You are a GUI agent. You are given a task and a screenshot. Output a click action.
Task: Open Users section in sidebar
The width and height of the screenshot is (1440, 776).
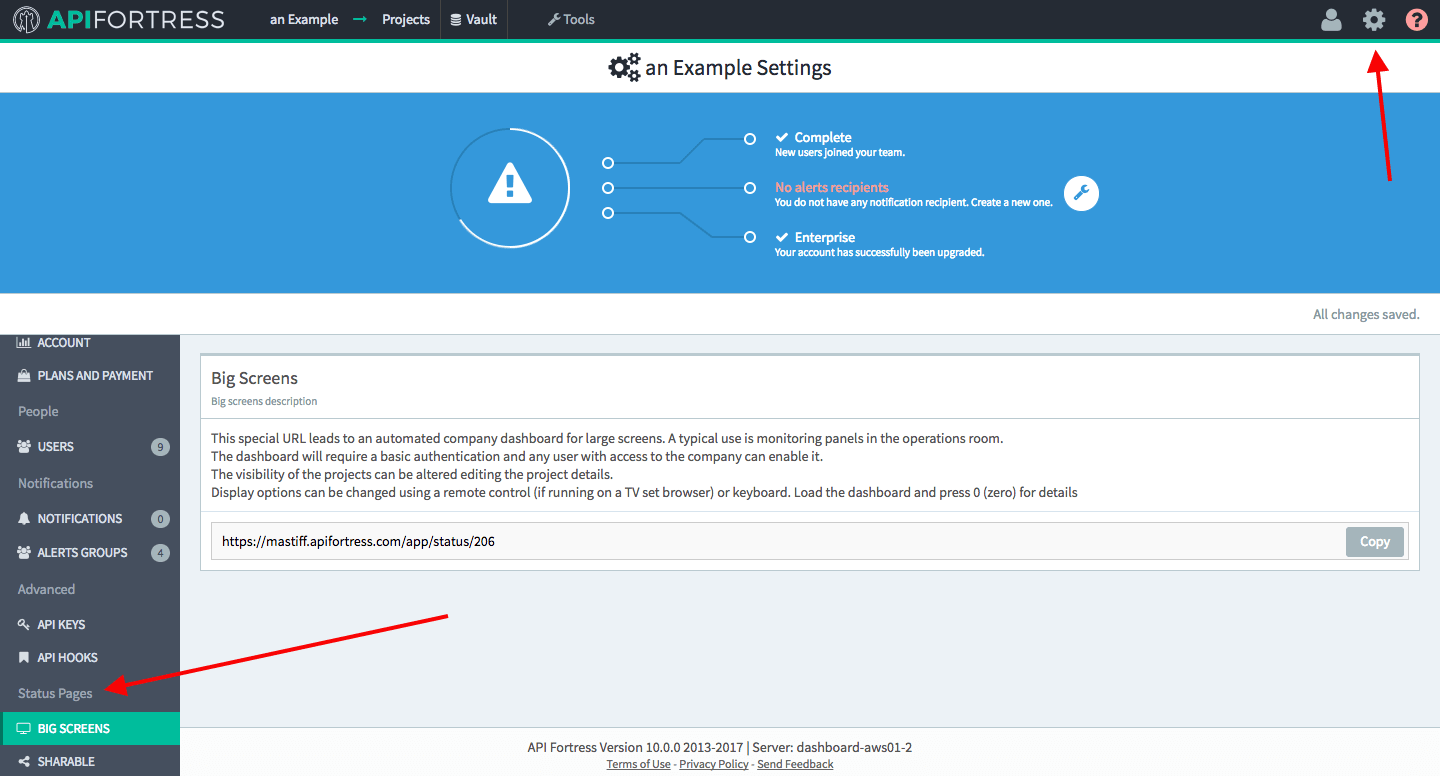point(90,447)
